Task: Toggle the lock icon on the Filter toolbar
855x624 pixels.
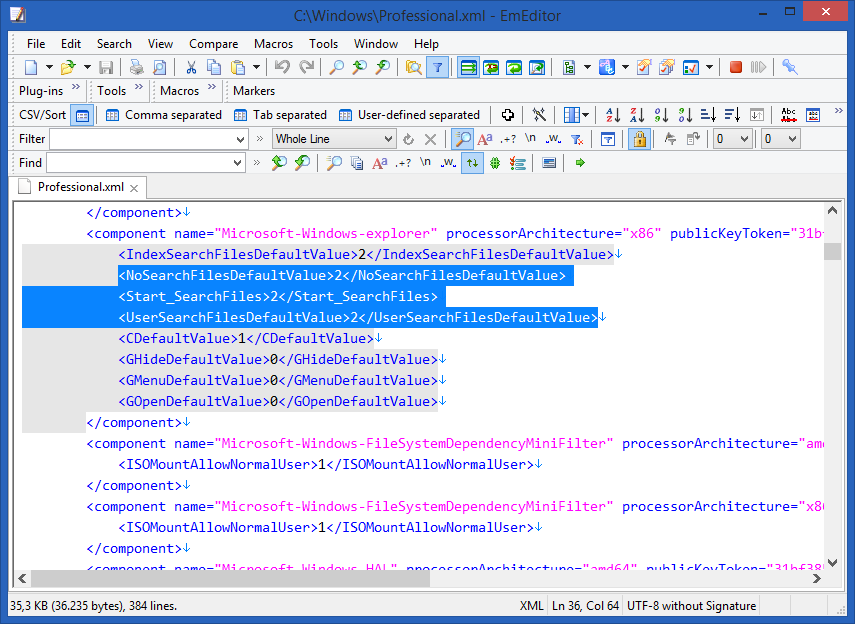Action: (639, 138)
